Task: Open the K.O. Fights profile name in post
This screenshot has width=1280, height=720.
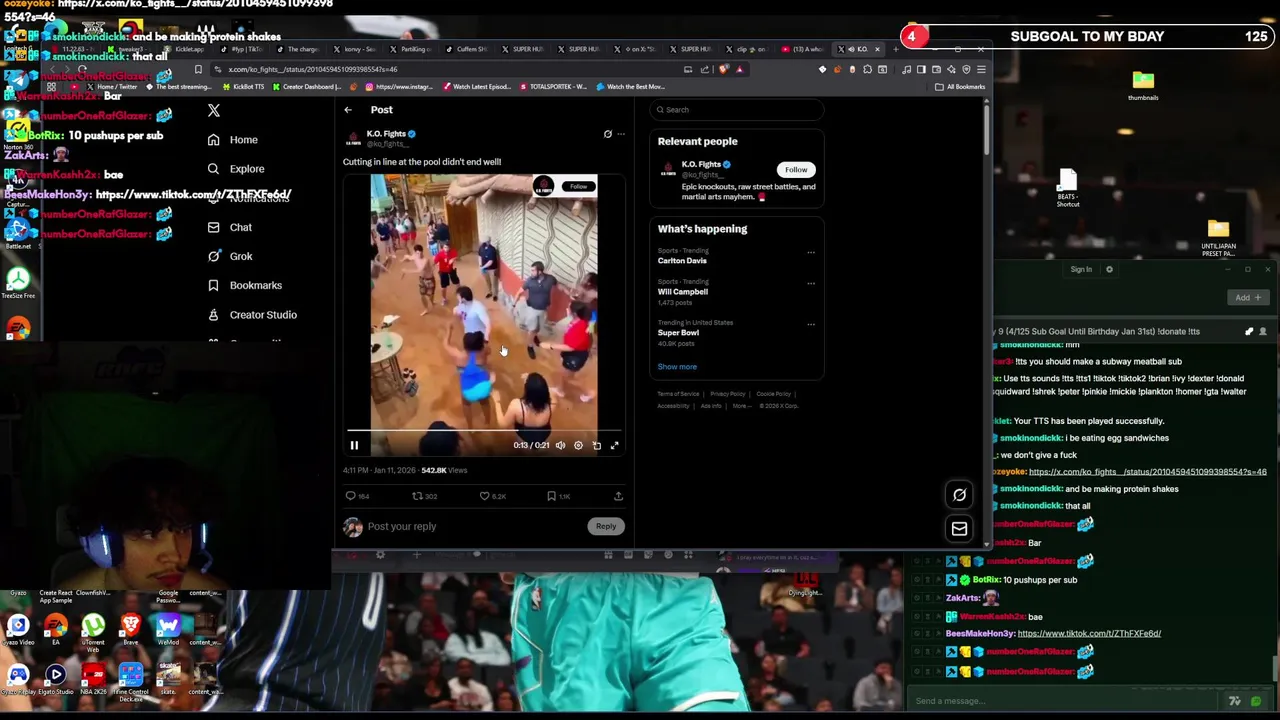Action: (x=385, y=134)
